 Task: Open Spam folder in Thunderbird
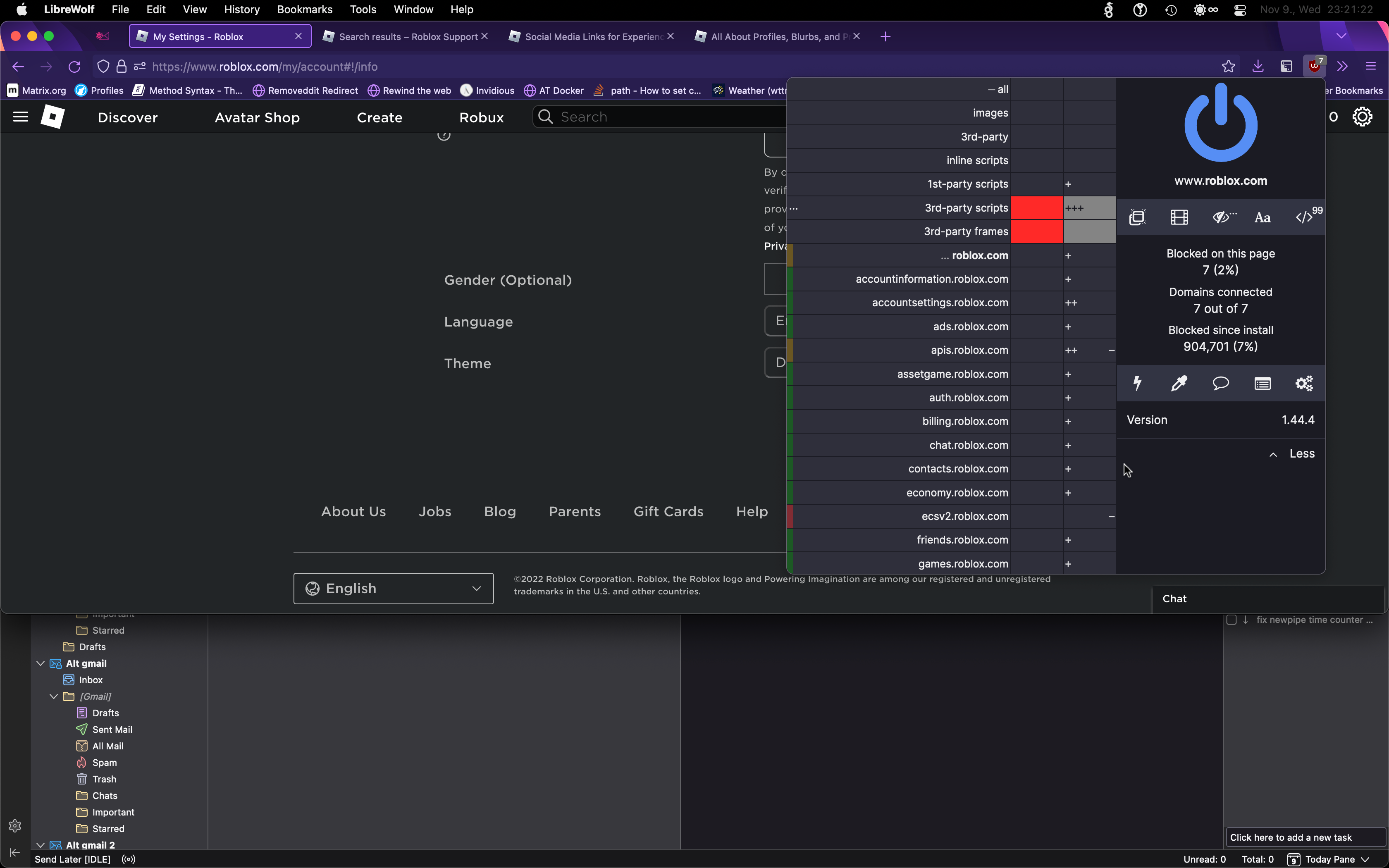coord(105,762)
